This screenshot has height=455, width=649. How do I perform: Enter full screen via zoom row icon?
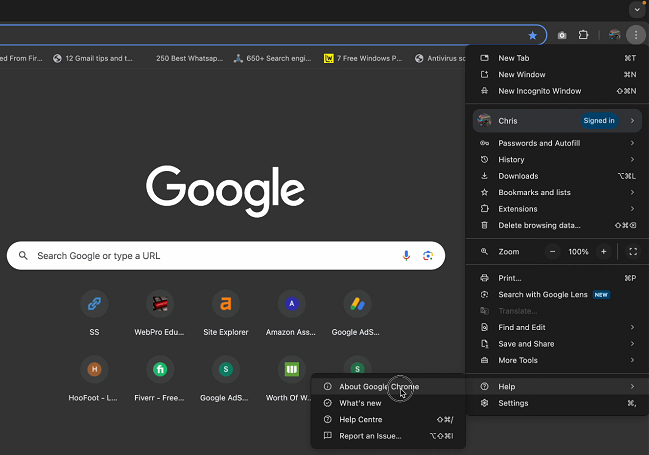[x=633, y=251]
